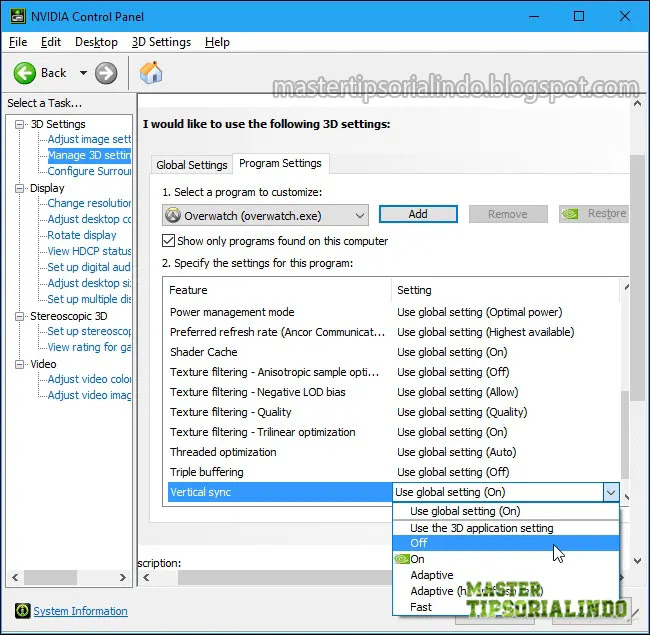
Task: Open the Back history dropdown arrow
Action: (83, 73)
